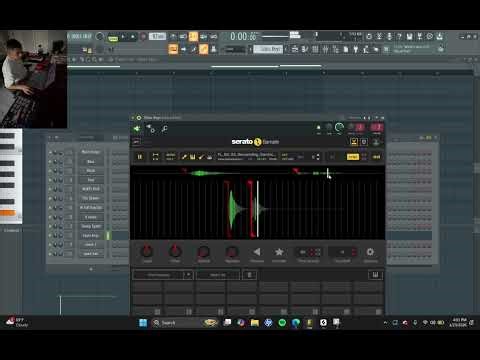Open Microsoft Edge from the taskbar
480x360 pixels.
pyautogui.click(x=296, y=323)
